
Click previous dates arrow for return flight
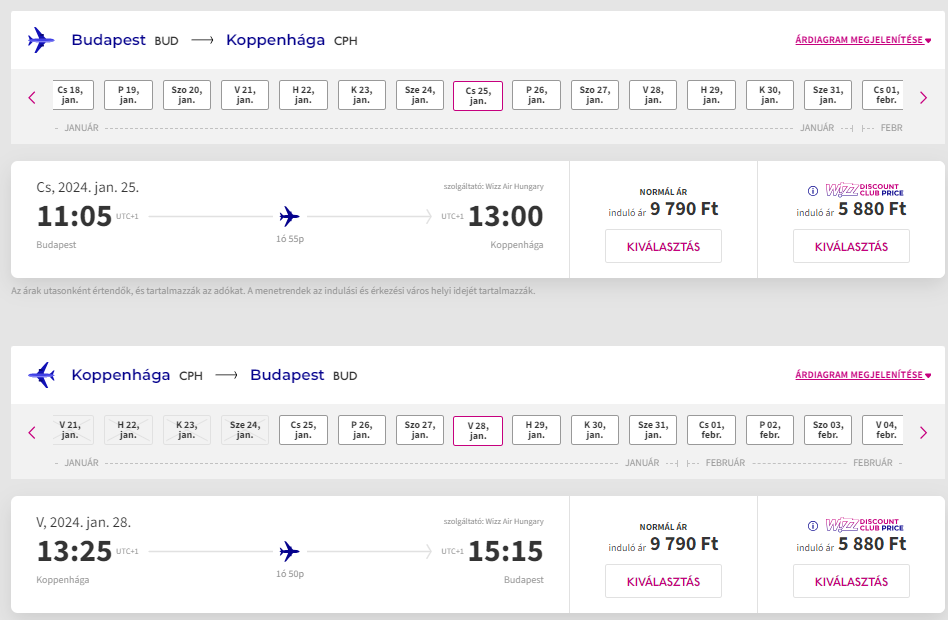coord(32,432)
